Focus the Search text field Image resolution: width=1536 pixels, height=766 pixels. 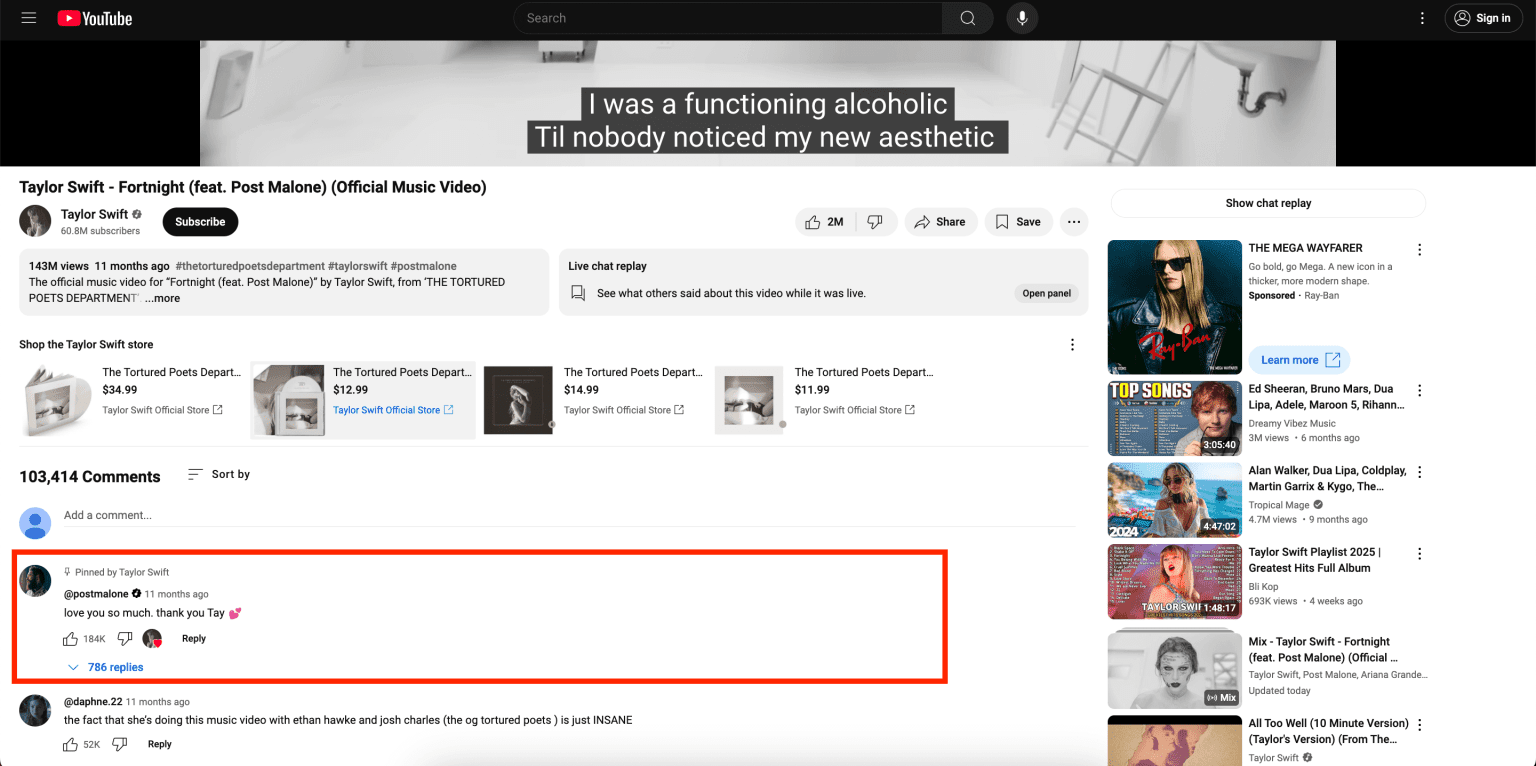click(x=728, y=18)
